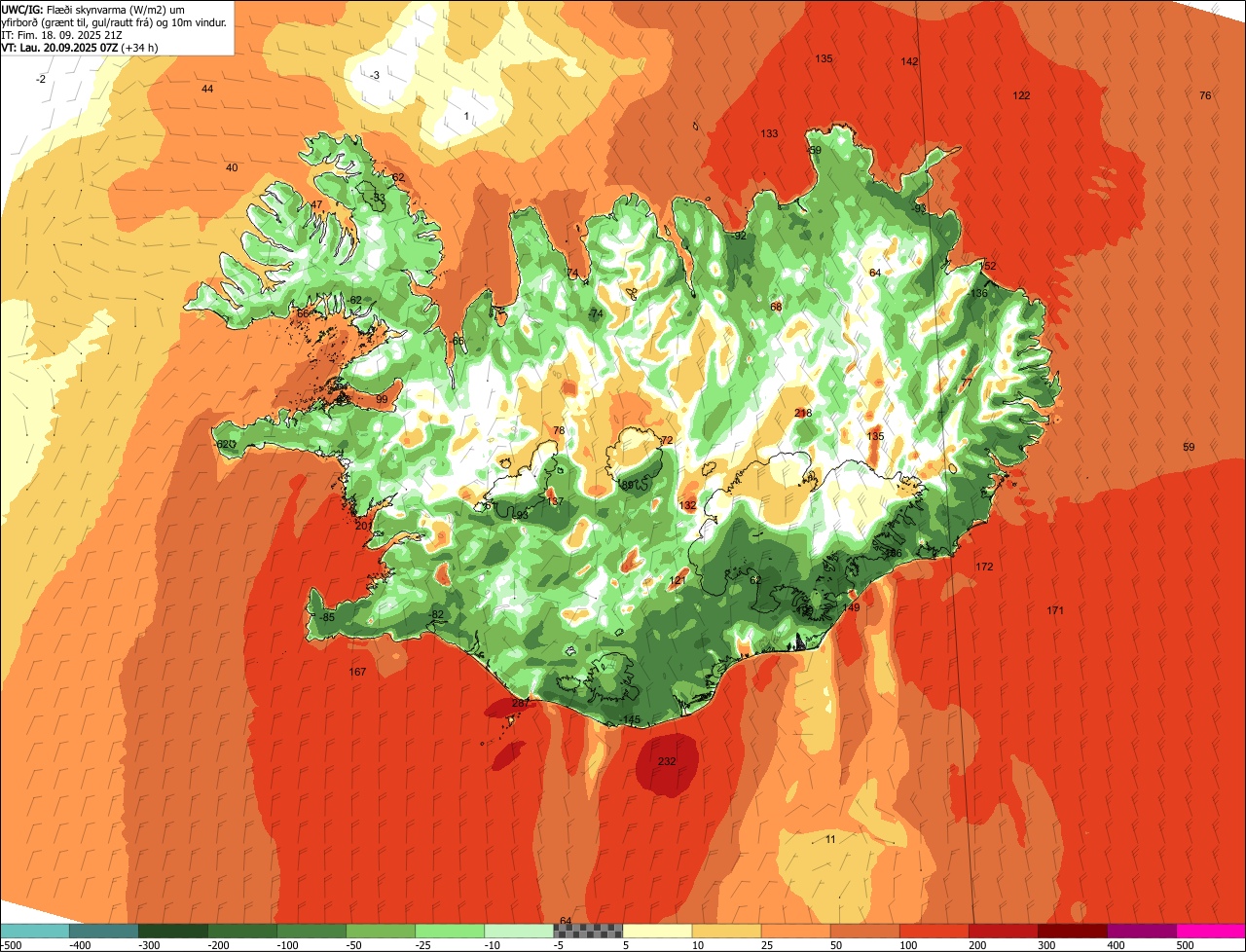The image size is (1246, 952).
Task: Click the '-3' value in the northern pale patch
Action: point(375,75)
